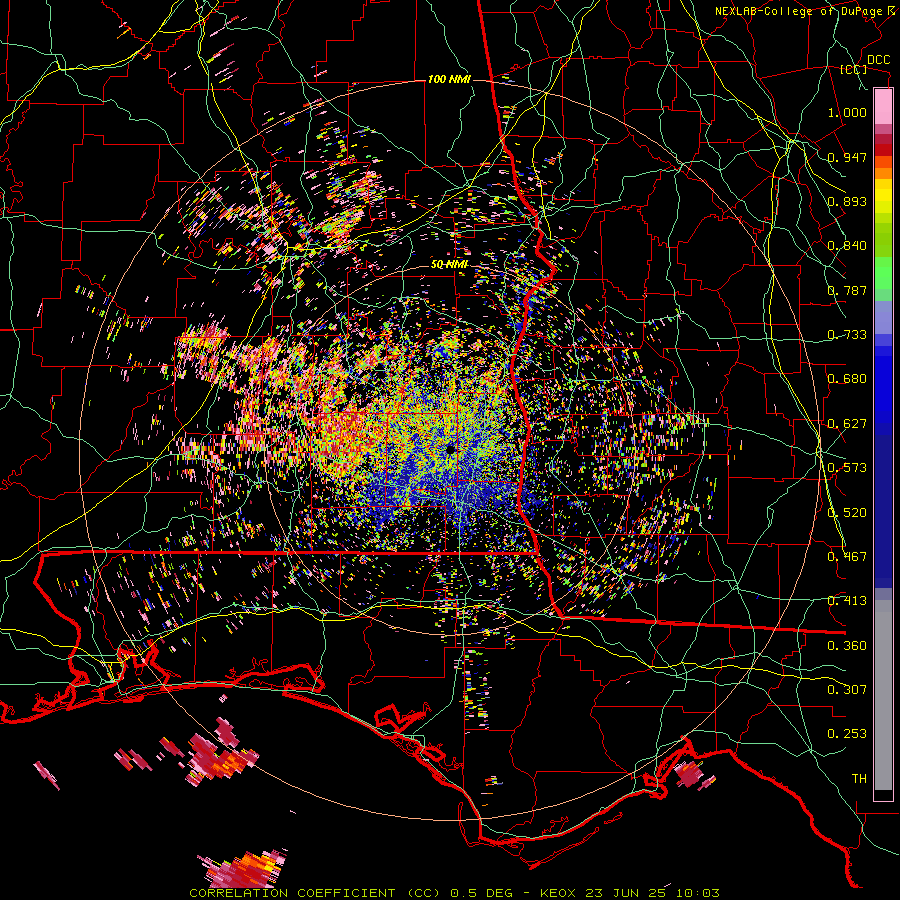Pick the yellow swatch in the color bar

click(x=883, y=196)
